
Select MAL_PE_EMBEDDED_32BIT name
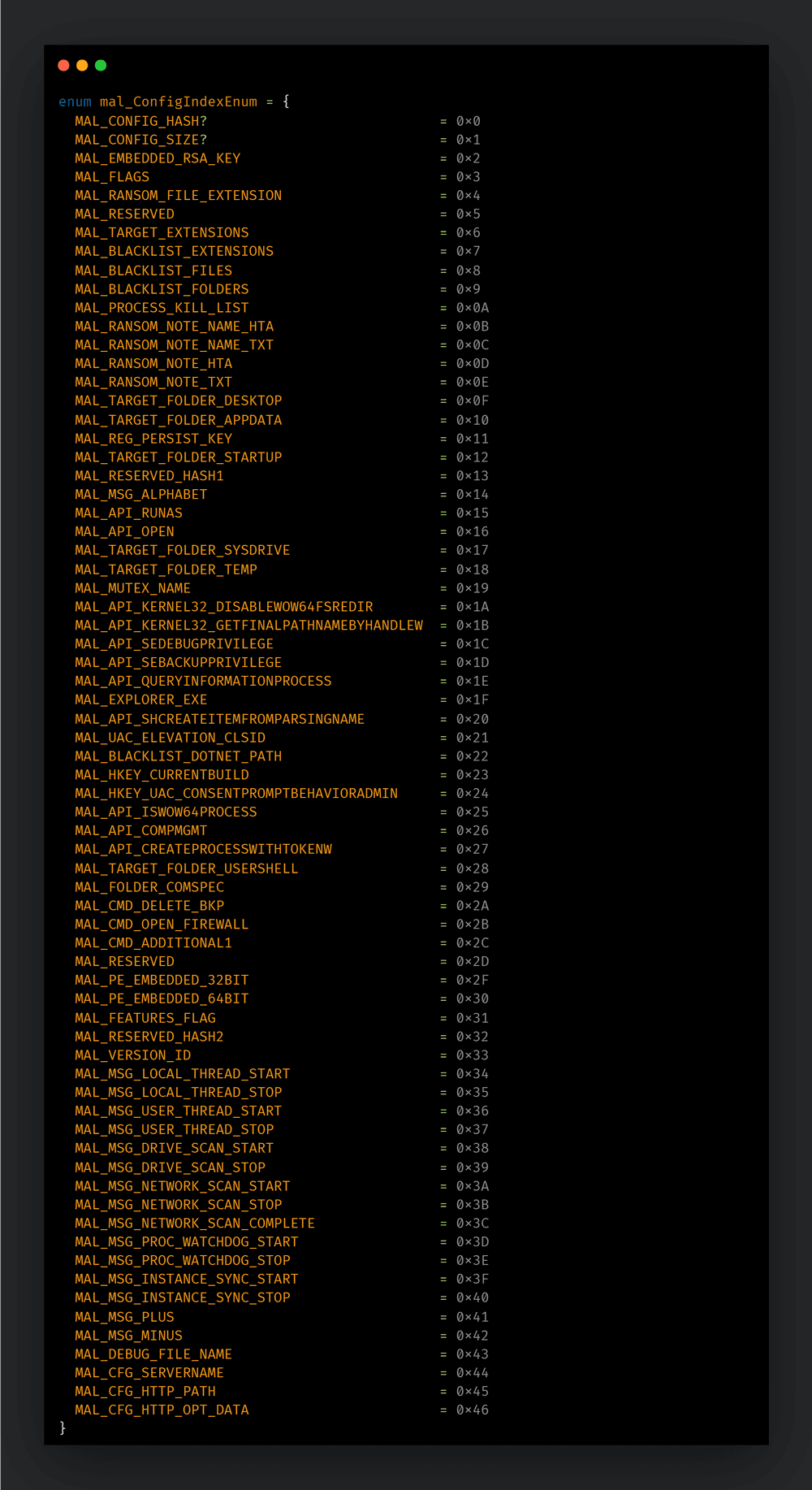[162, 981]
